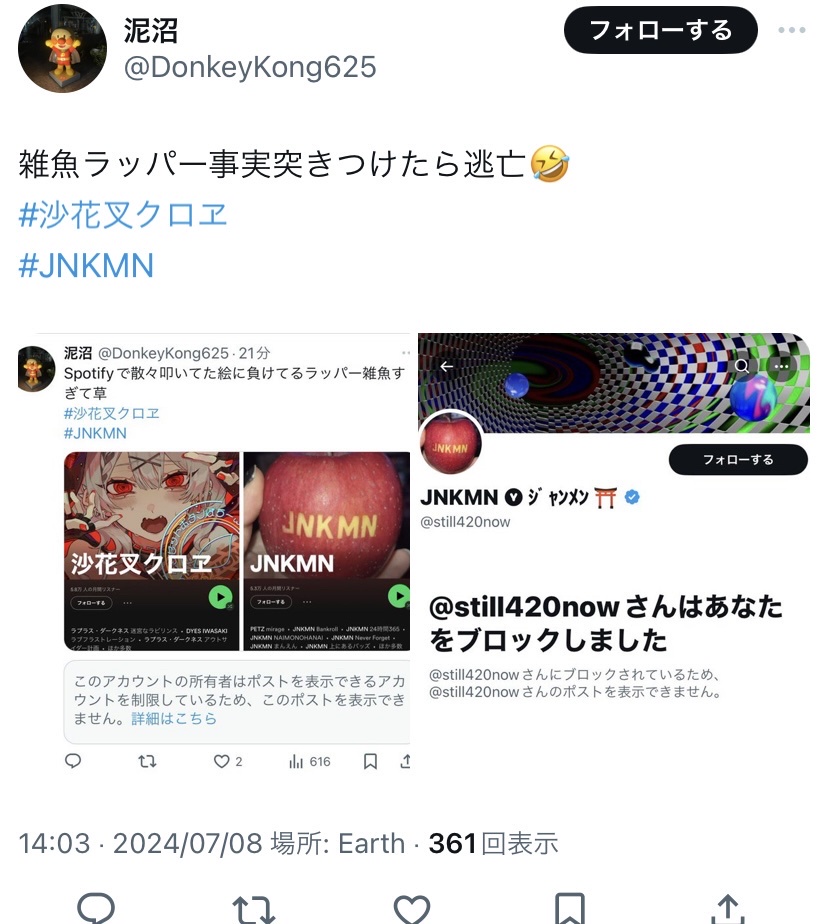Open the #沙花叉クロヱ hashtag link
Image resolution: width=828 pixels, height=924 pixels.
(x=123, y=214)
